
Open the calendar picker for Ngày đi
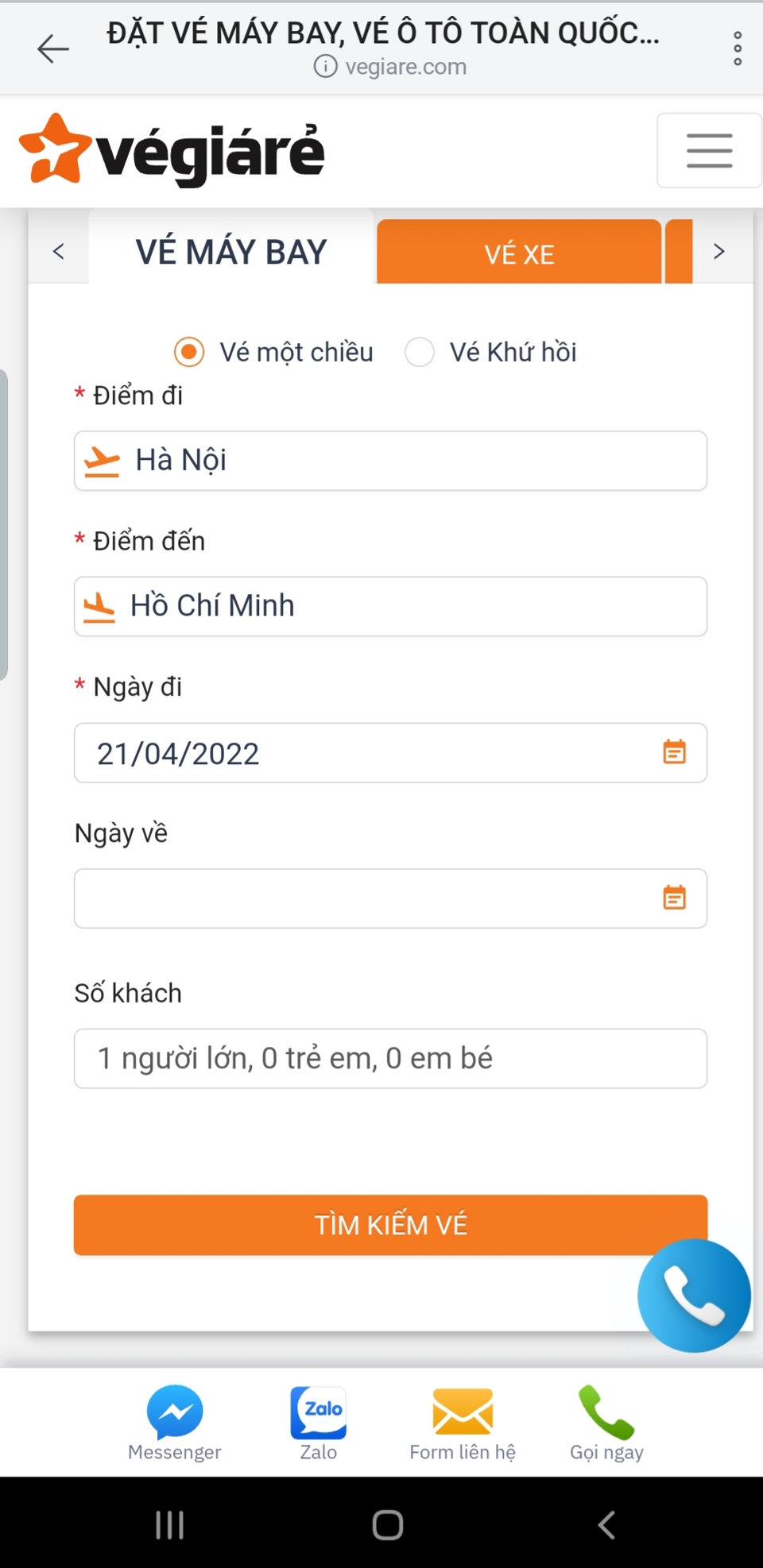coord(674,751)
